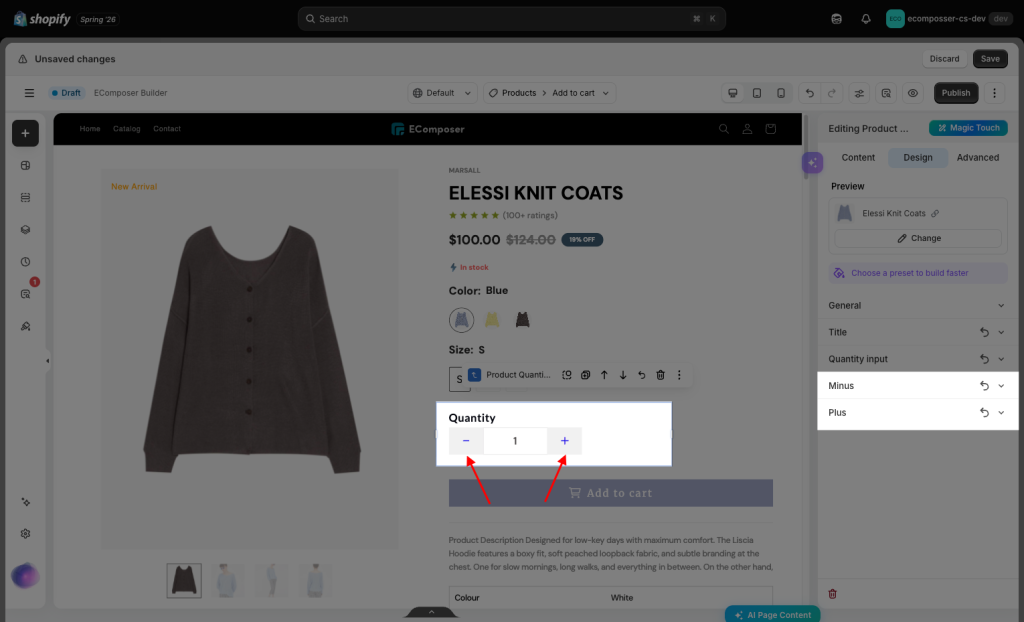Select the yellow color variant swatch
The image size is (1024, 622).
[492, 319]
